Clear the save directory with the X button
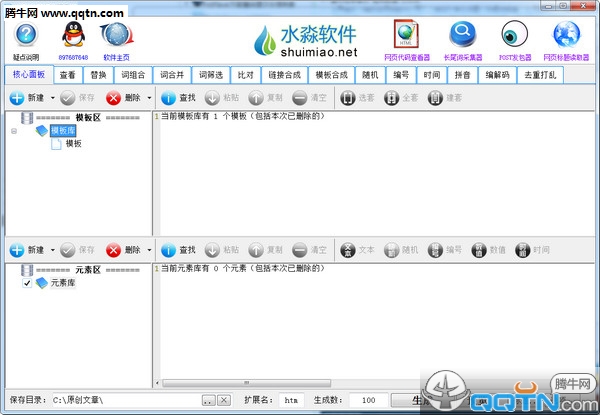This screenshot has width=600, height=415. 224,400
